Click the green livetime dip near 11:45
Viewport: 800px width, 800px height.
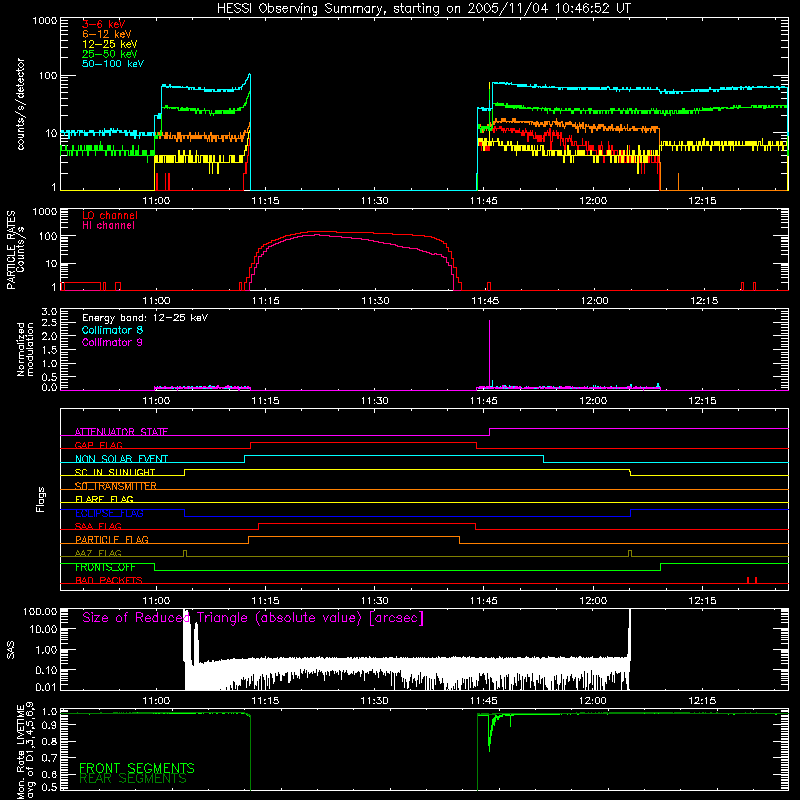tap(490, 733)
